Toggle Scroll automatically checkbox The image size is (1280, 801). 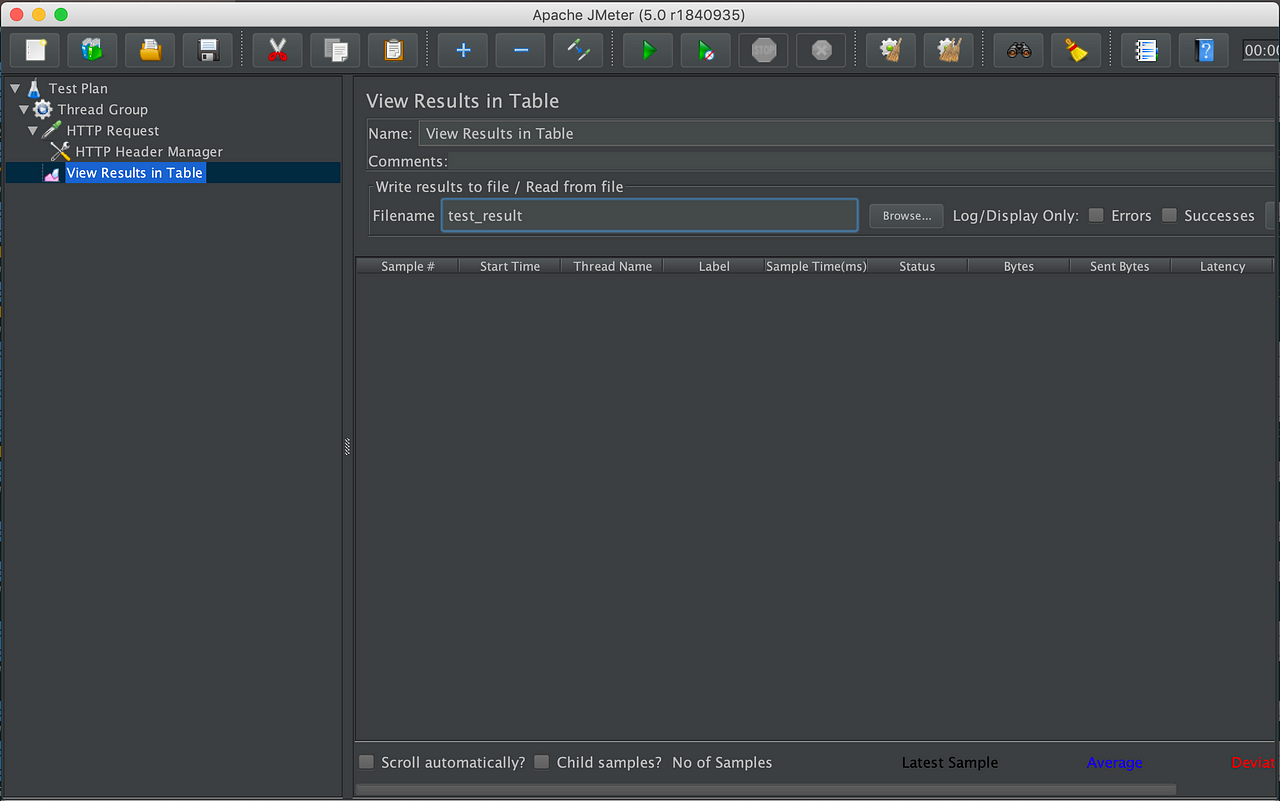[x=367, y=762]
